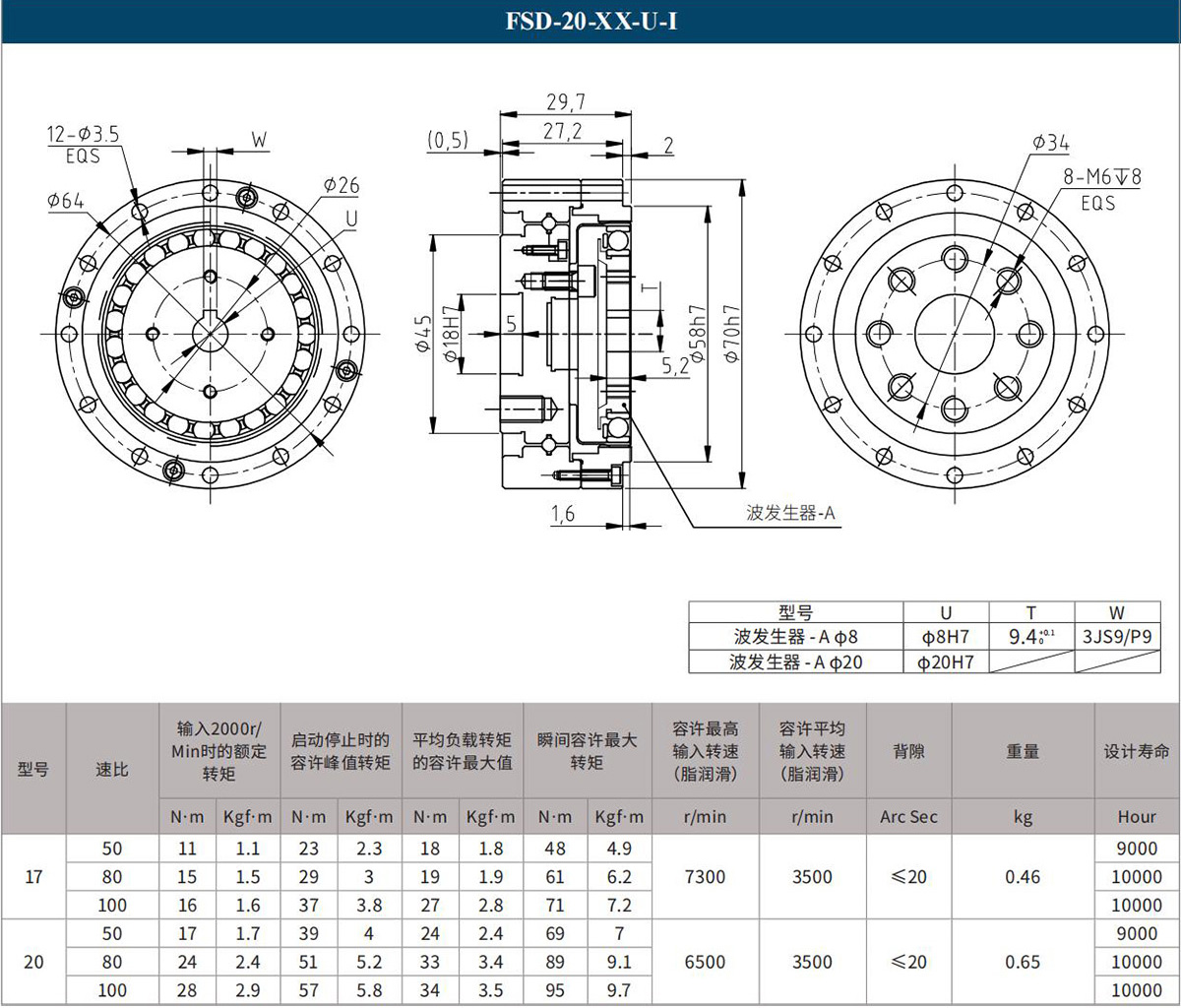Select the Φ45 dimension label

(x=423, y=334)
